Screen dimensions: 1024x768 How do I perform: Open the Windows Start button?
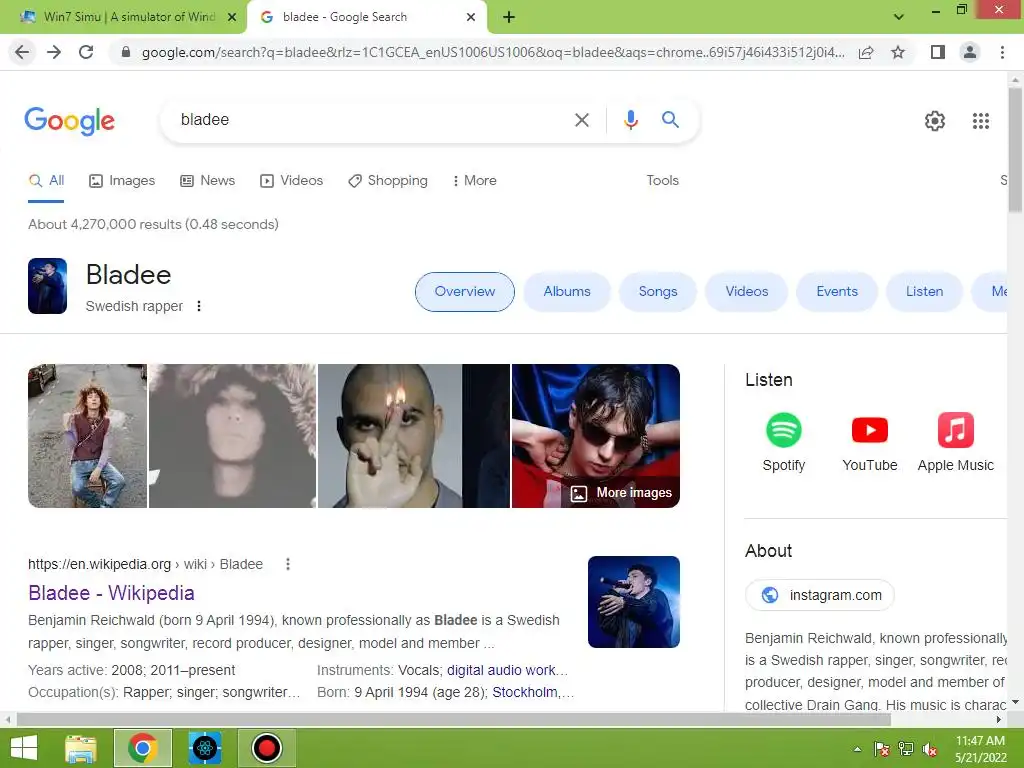pyautogui.click(x=24, y=748)
